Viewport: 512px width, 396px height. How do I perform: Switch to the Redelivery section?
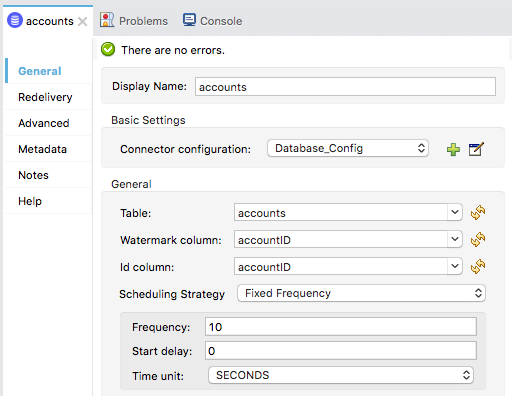tap(45, 97)
